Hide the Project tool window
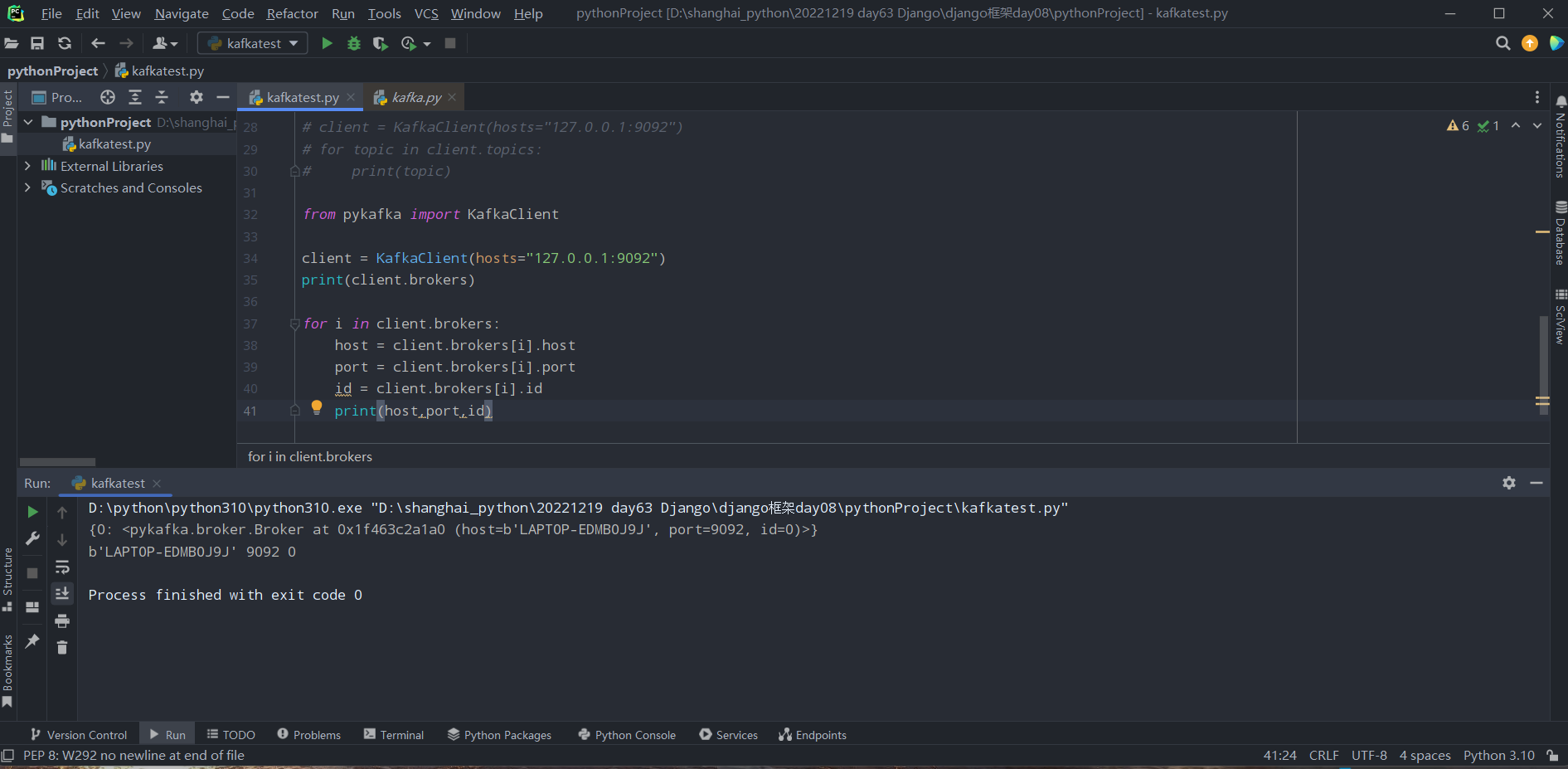This screenshot has height=769, width=1568. 222,97
